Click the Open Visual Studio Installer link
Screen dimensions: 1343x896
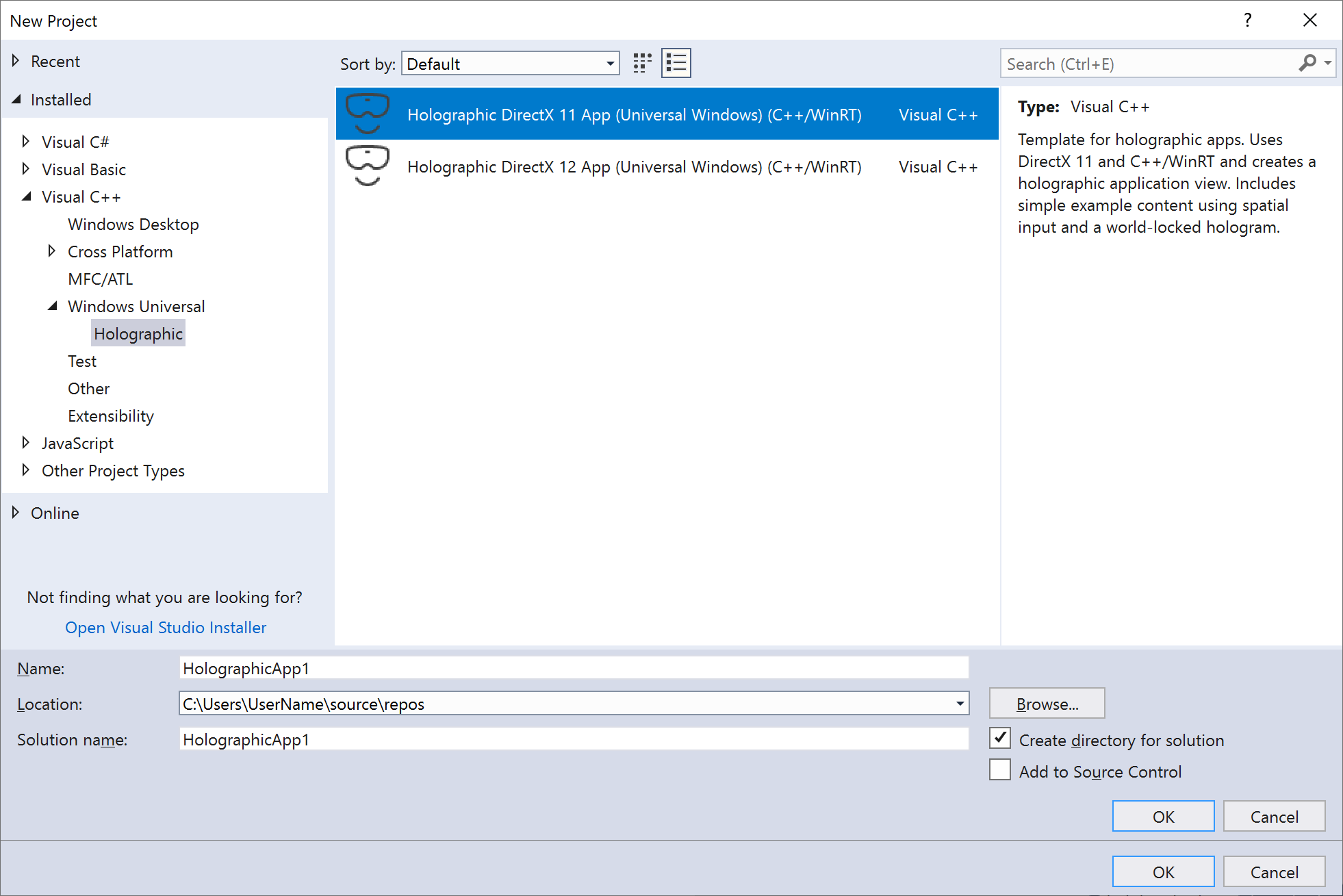[x=165, y=627]
